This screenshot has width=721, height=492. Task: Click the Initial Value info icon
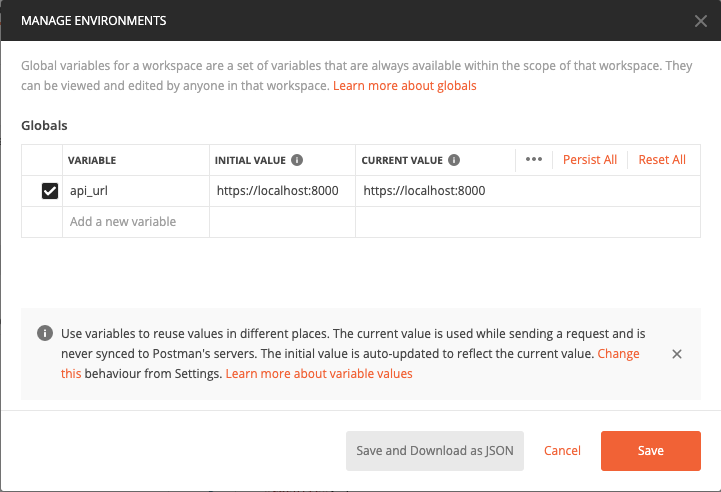(x=297, y=160)
